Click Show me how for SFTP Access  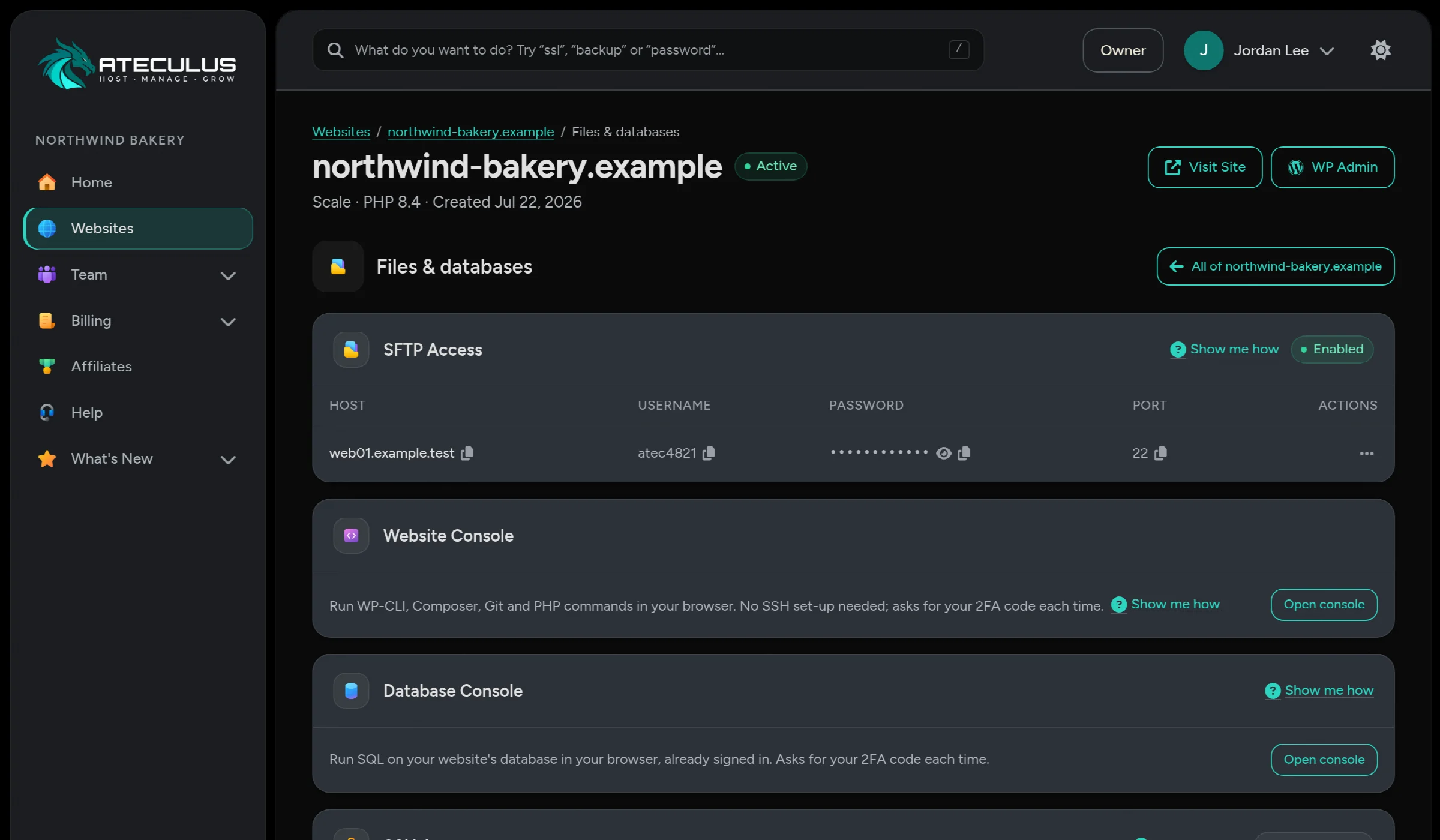[x=1225, y=349]
